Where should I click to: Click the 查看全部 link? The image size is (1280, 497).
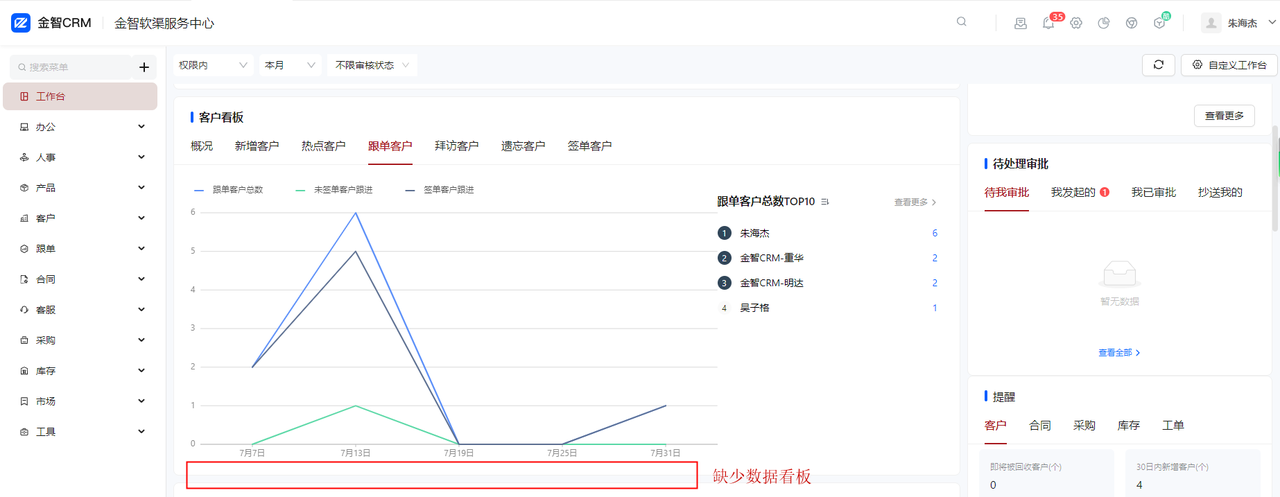click(x=1119, y=353)
